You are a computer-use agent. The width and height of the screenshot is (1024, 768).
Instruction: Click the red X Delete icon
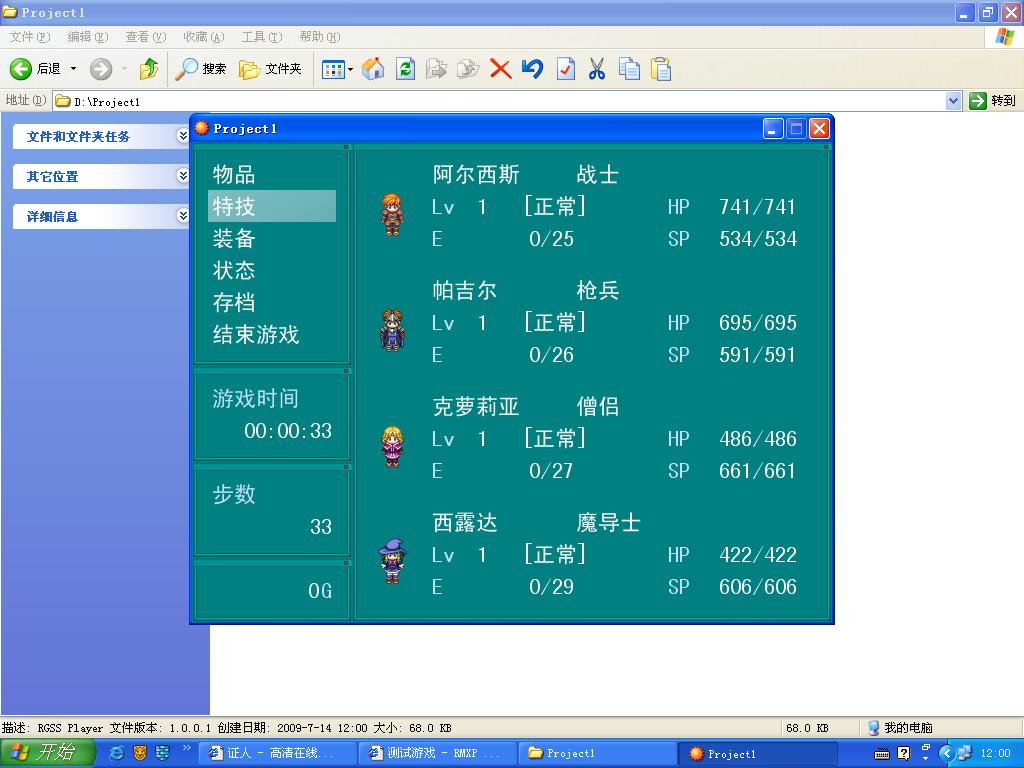click(500, 69)
